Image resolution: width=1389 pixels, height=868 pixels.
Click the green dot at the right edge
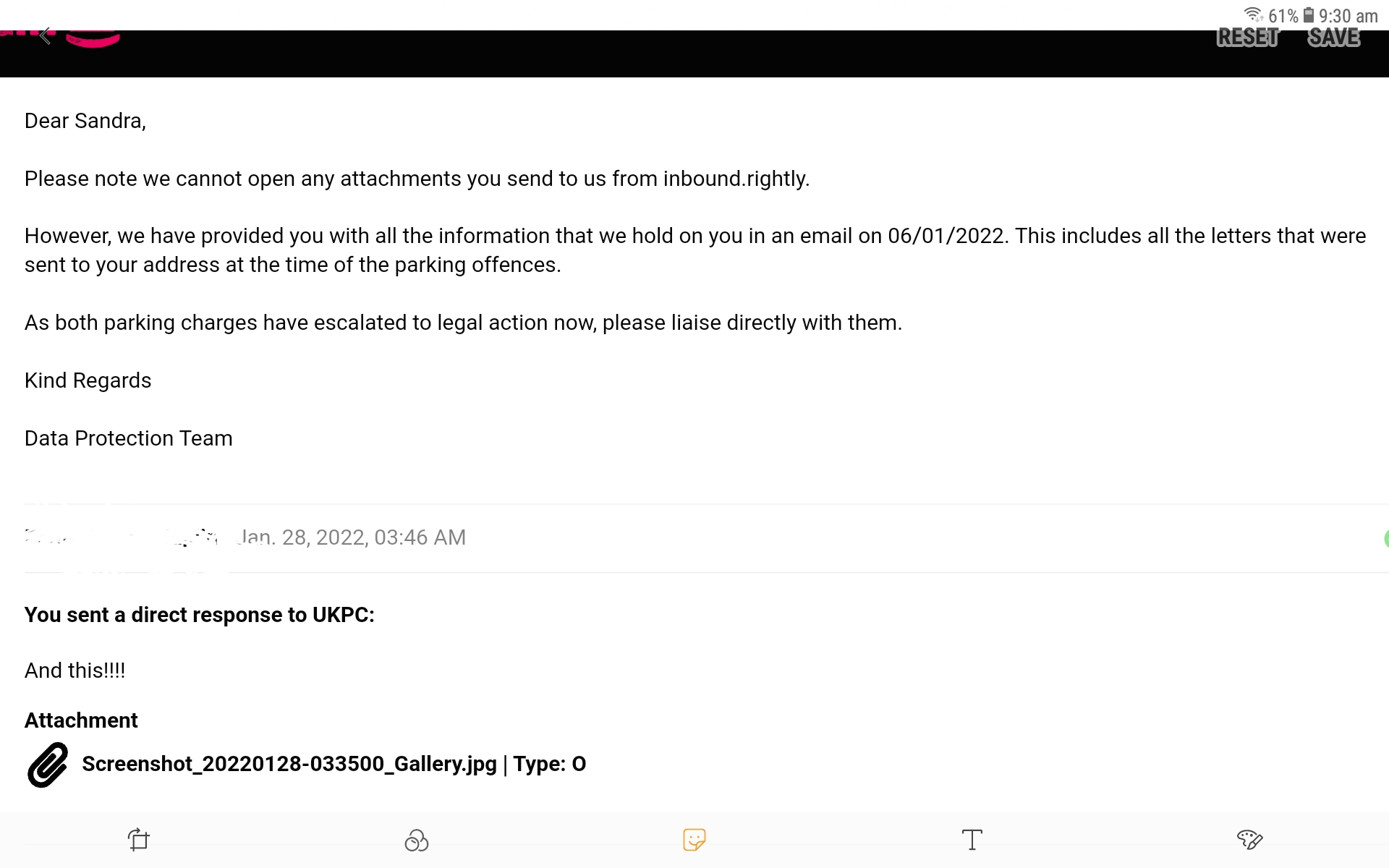click(1385, 538)
